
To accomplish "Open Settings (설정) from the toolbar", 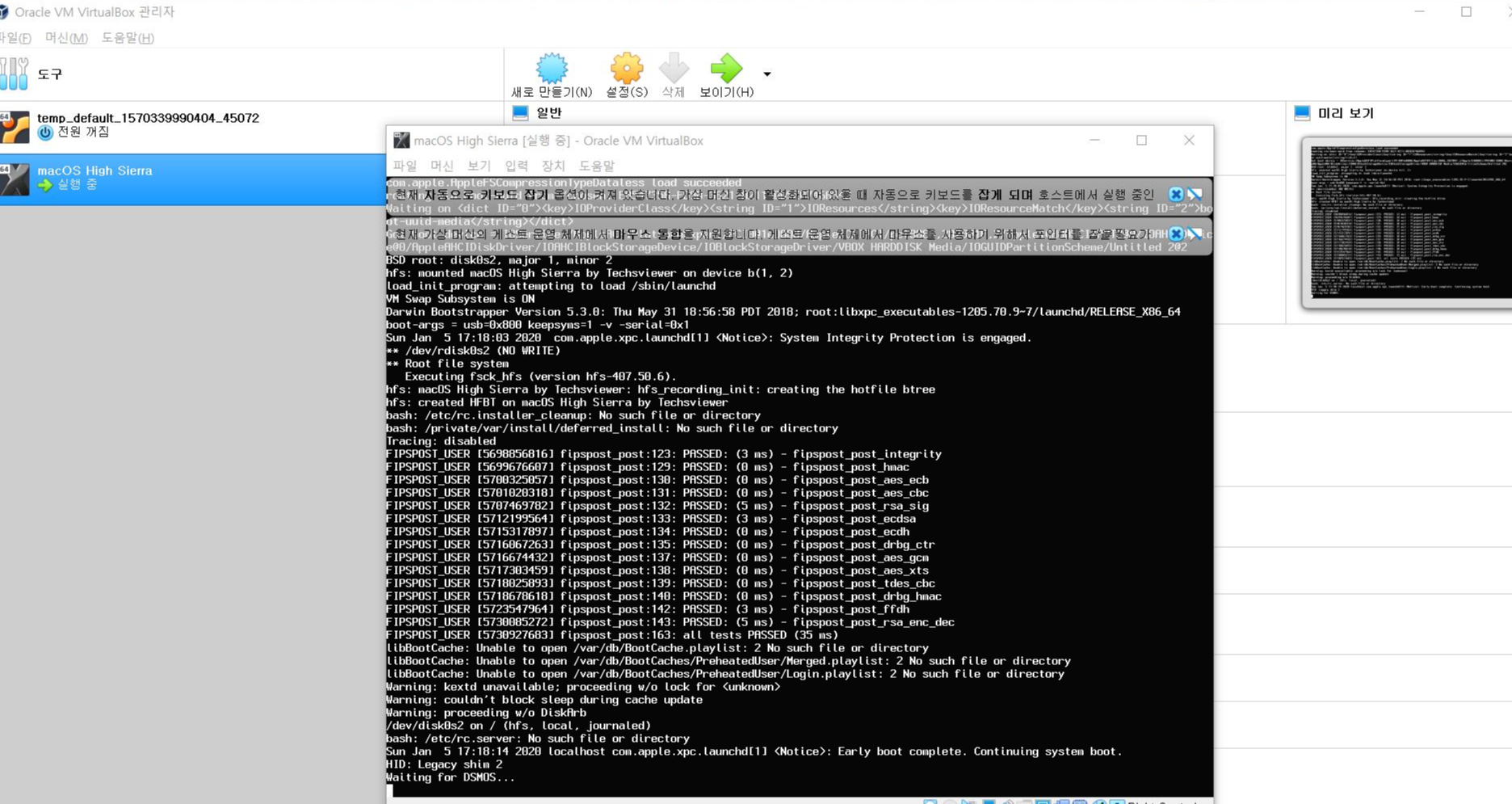I will (x=627, y=69).
